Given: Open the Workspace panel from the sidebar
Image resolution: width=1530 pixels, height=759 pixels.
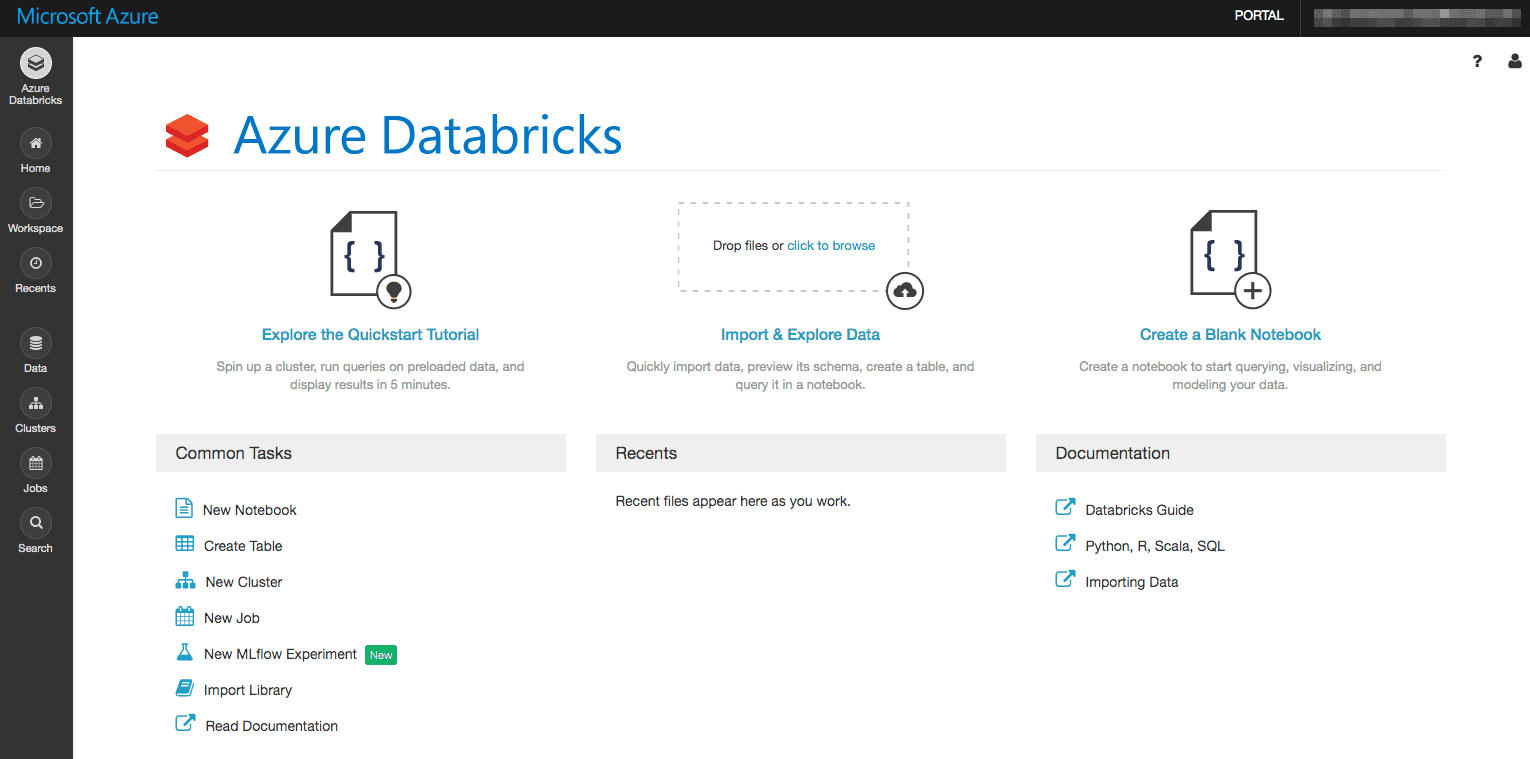Looking at the screenshot, I should (35, 212).
